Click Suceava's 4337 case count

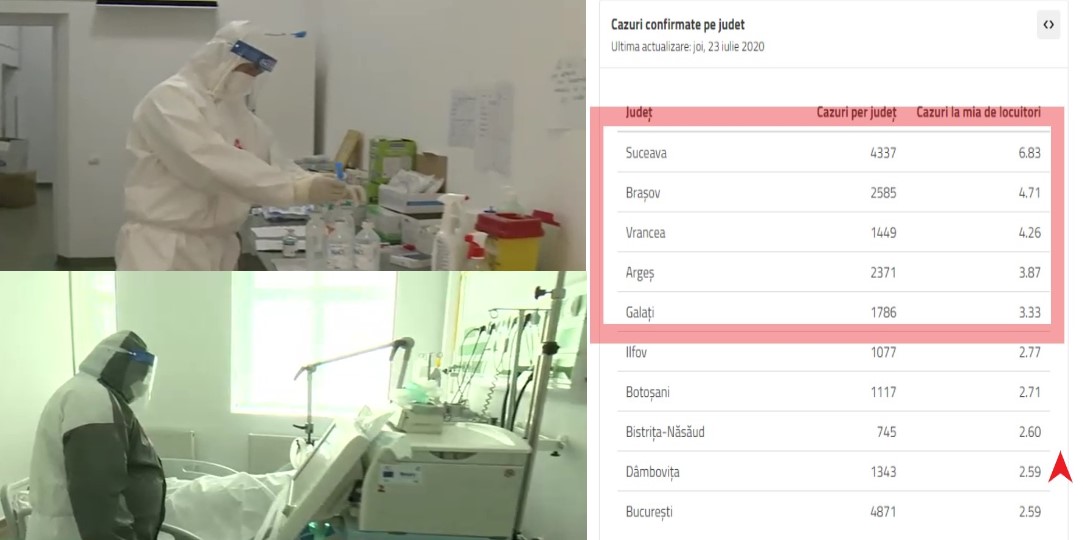coord(883,153)
